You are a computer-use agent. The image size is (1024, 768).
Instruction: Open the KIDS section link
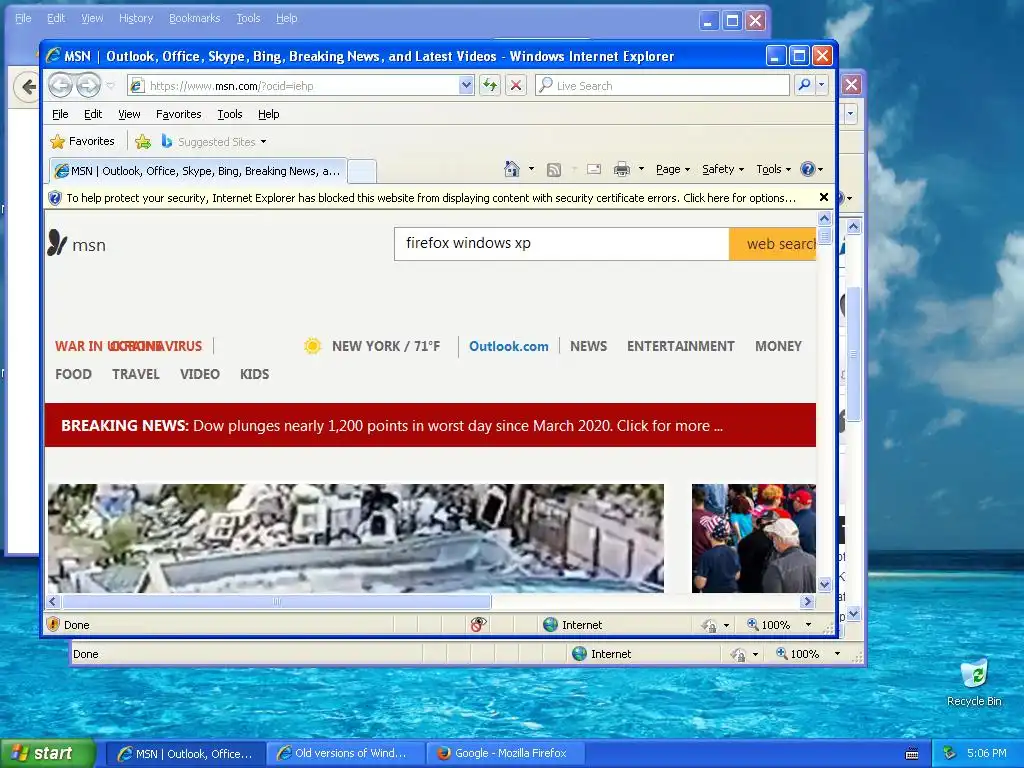(254, 374)
